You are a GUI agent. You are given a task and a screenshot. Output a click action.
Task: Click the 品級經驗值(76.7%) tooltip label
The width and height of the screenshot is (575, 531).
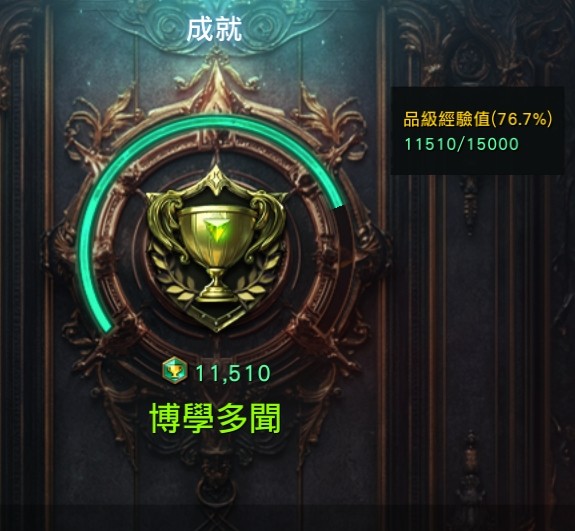[x=477, y=120]
